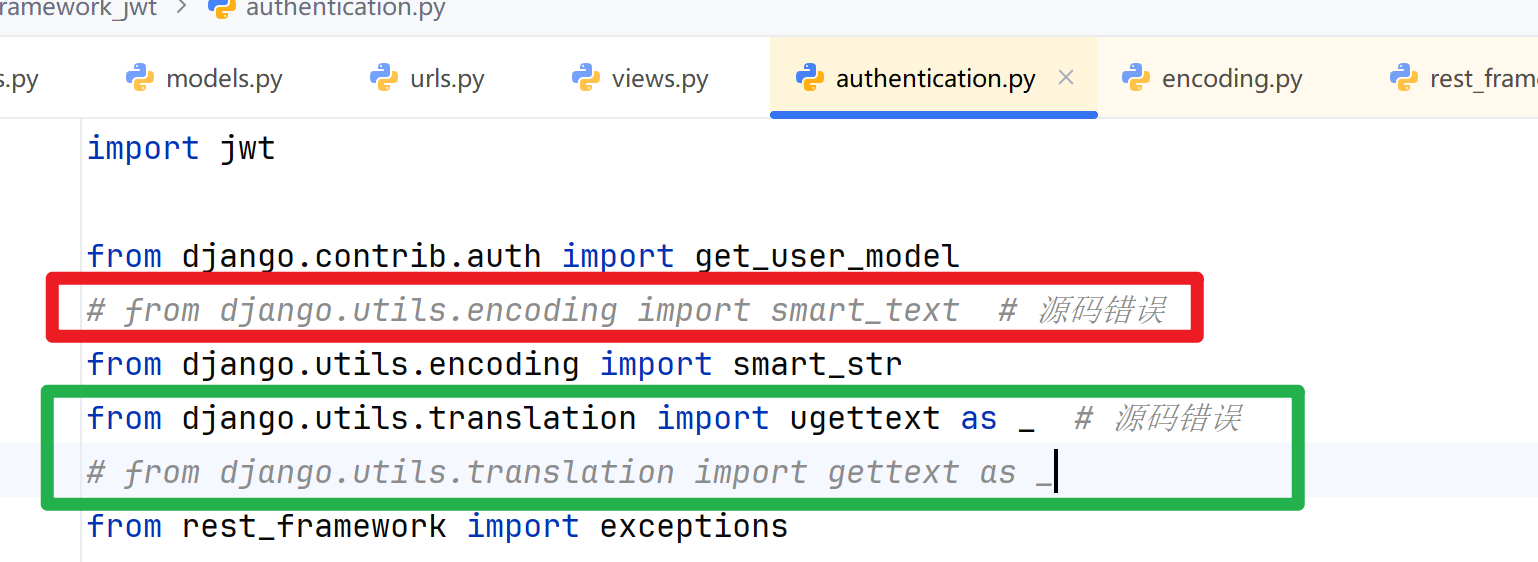1538x562 pixels.
Task: Click the Python icon on encoding.py tab
Action: (x=1136, y=78)
